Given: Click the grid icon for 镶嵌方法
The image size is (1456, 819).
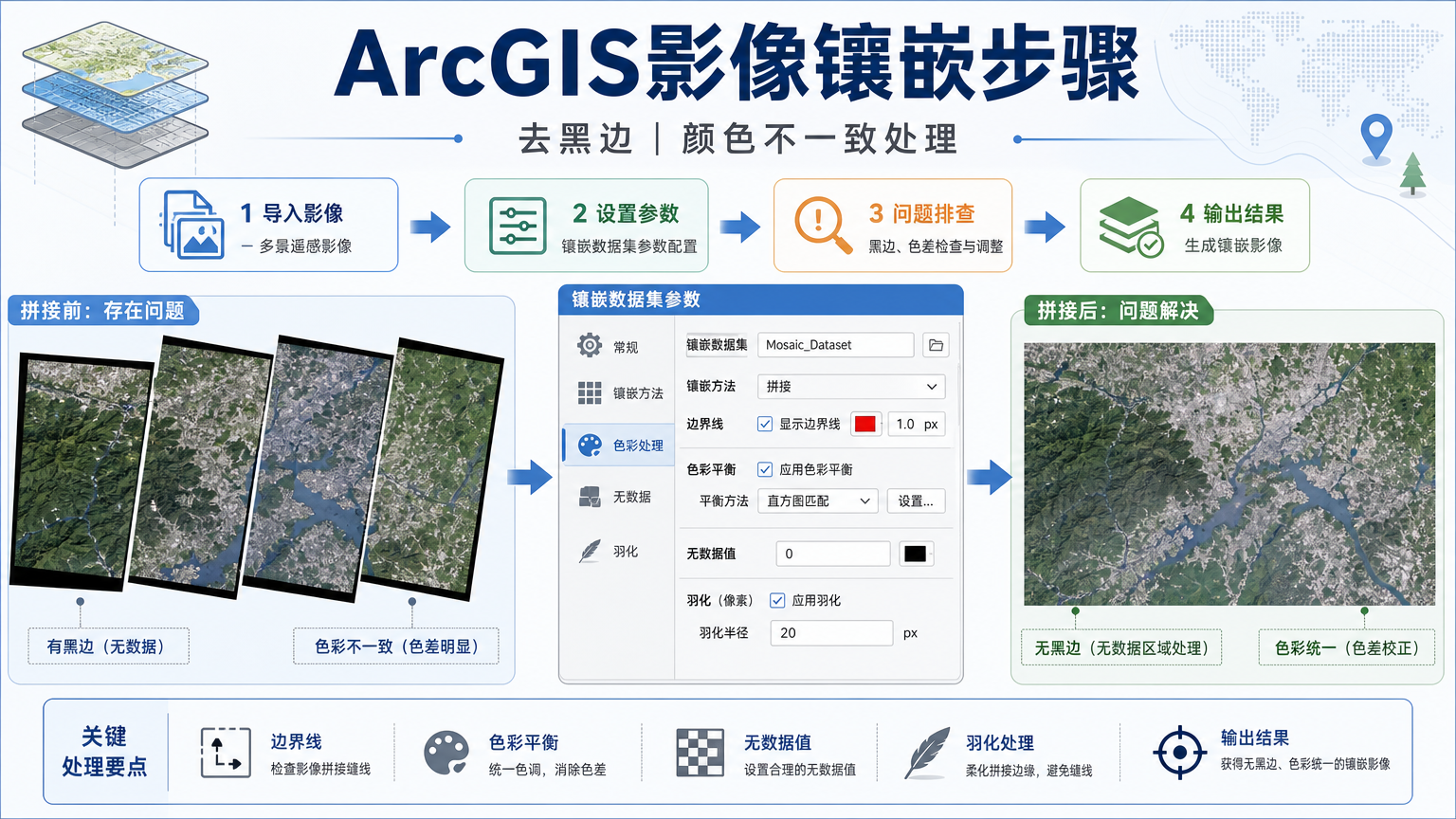Looking at the screenshot, I should [590, 392].
